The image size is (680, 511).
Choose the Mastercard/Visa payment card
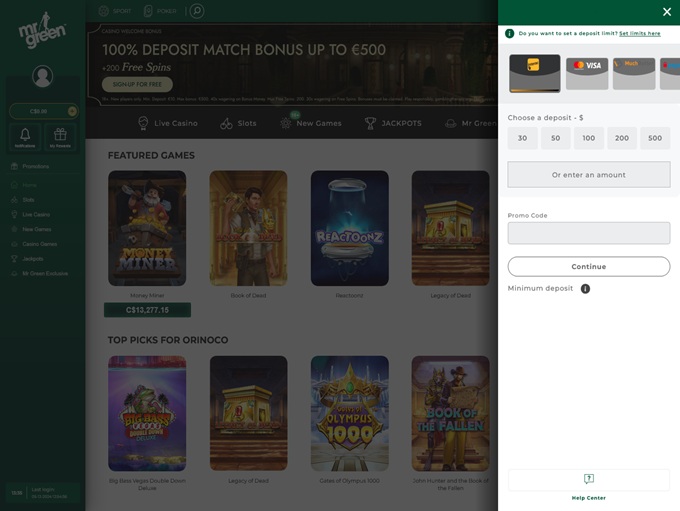coord(587,73)
